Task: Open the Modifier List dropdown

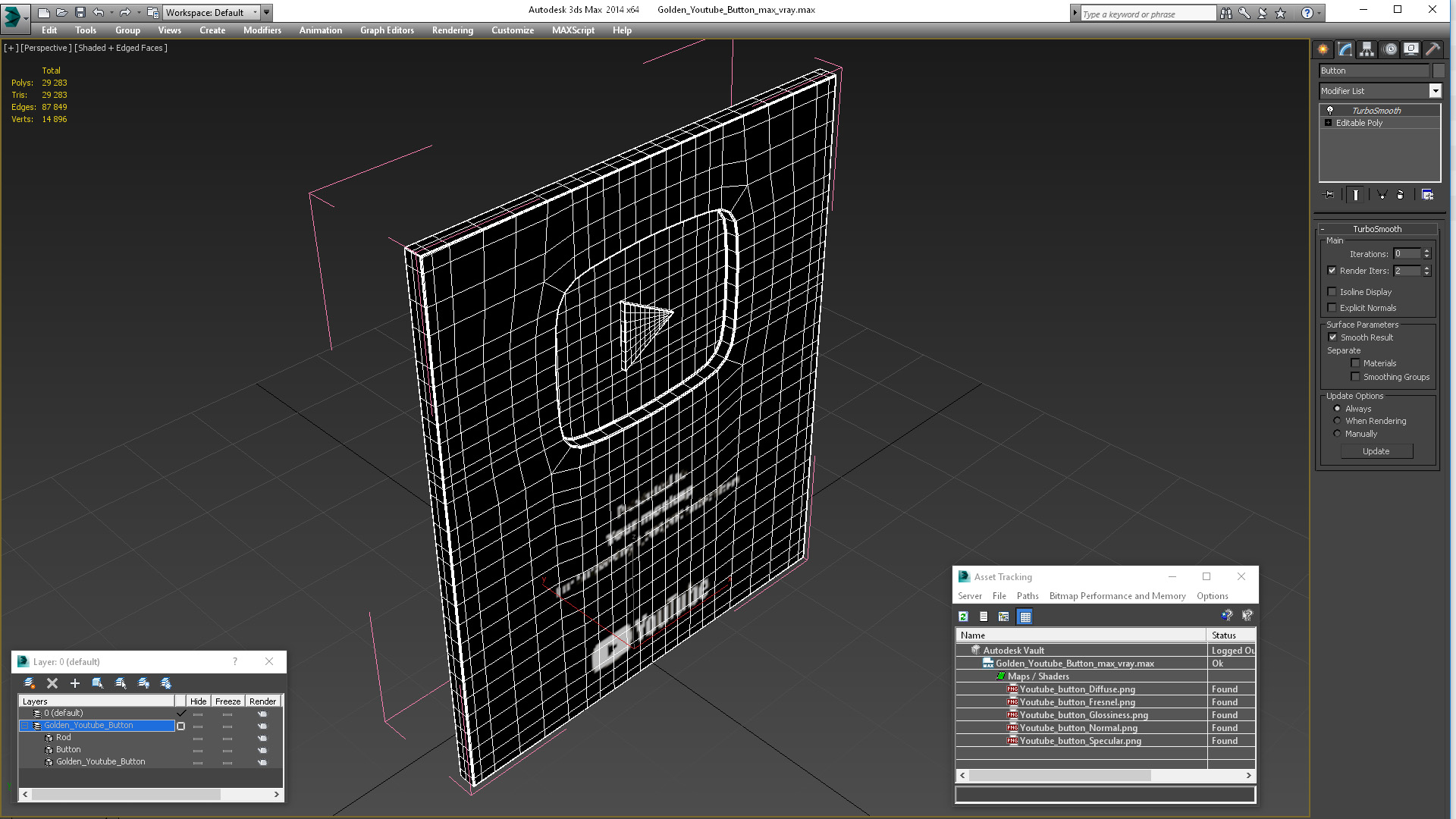Action: coord(1435,91)
